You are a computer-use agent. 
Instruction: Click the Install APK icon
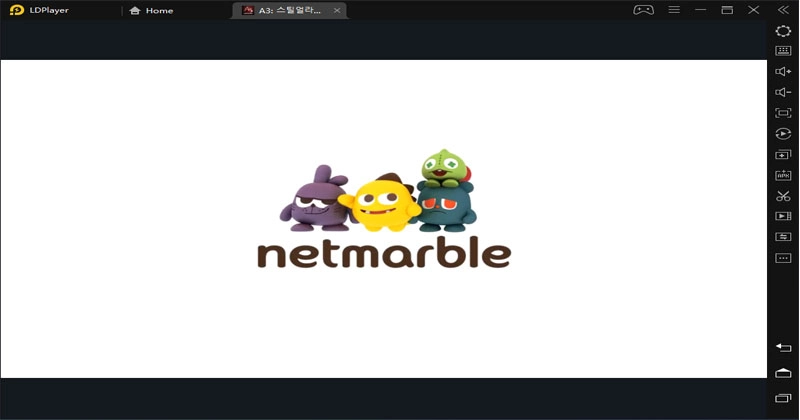tap(783, 175)
